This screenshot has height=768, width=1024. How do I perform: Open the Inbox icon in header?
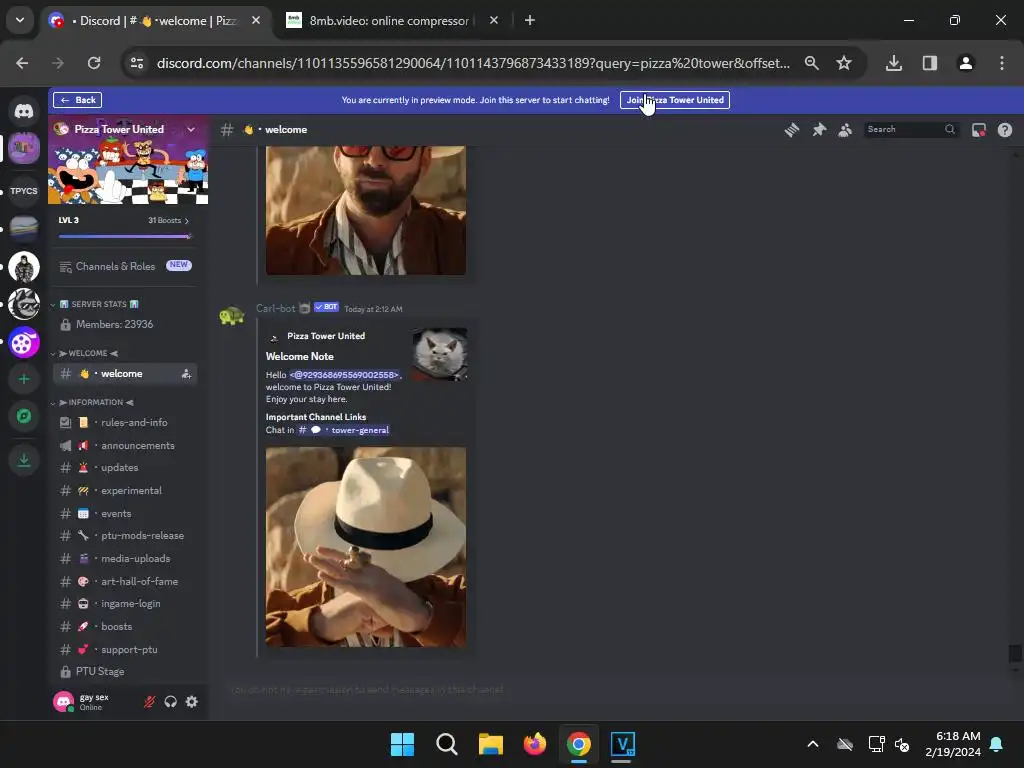click(x=978, y=130)
